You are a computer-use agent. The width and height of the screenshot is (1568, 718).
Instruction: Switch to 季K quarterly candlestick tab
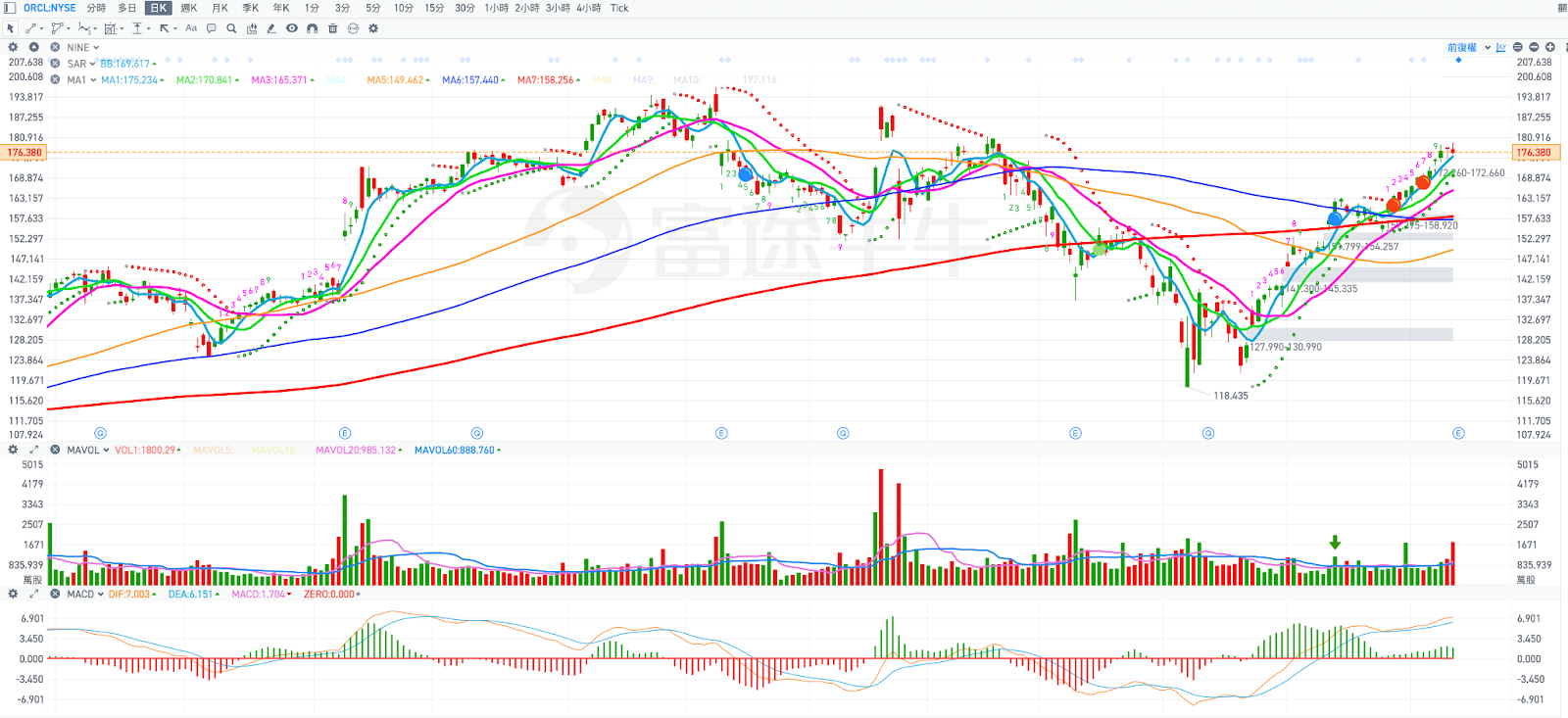click(251, 8)
